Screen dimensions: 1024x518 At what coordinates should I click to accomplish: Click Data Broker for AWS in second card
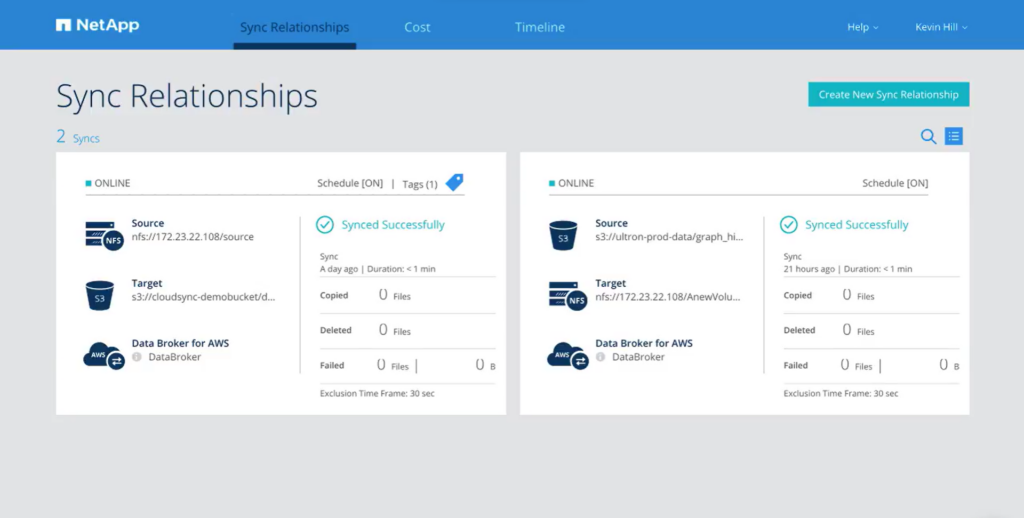coord(644,343)
